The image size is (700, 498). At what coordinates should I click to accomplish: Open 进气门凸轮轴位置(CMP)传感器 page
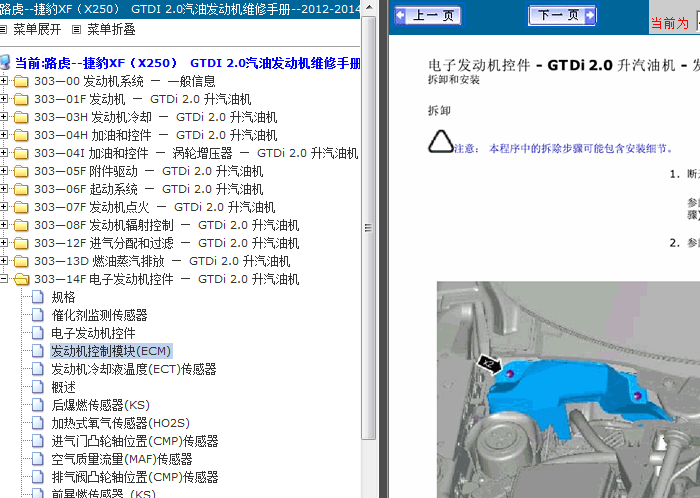135,441
